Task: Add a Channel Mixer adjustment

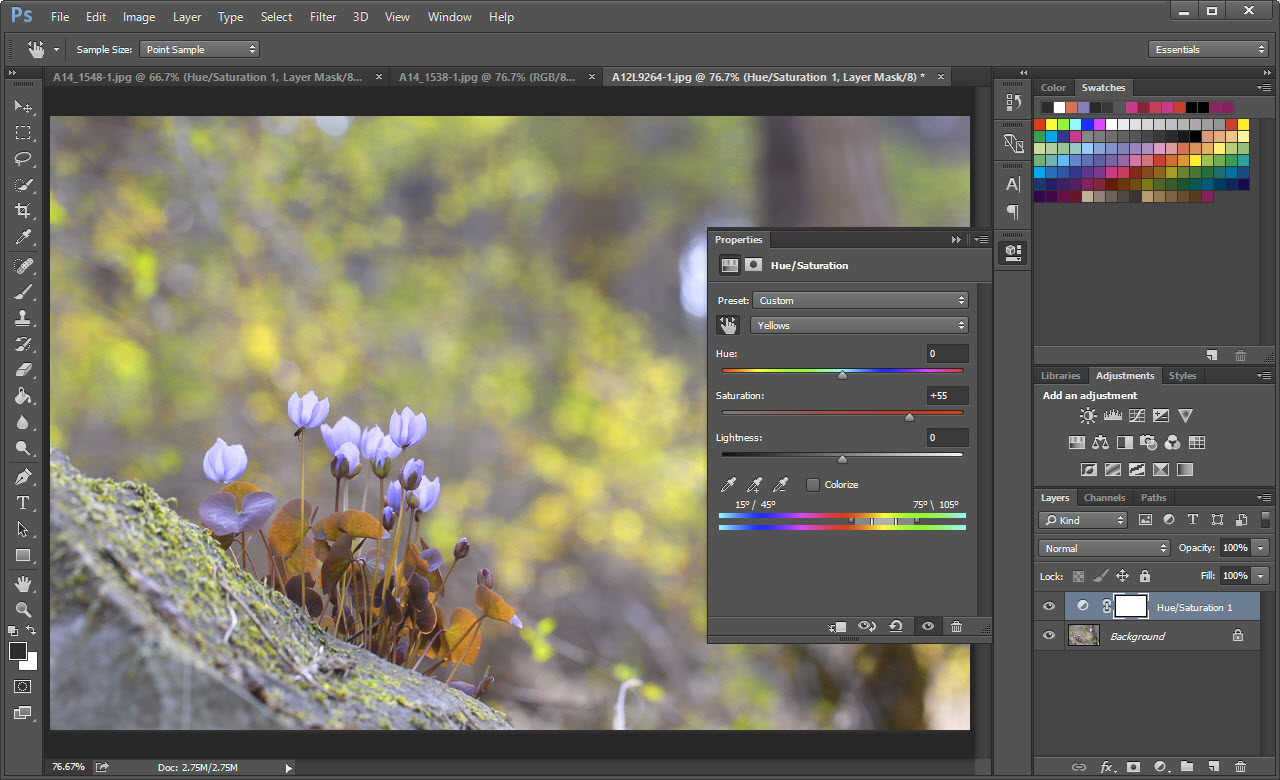Action: click(x=1173, y=443)
